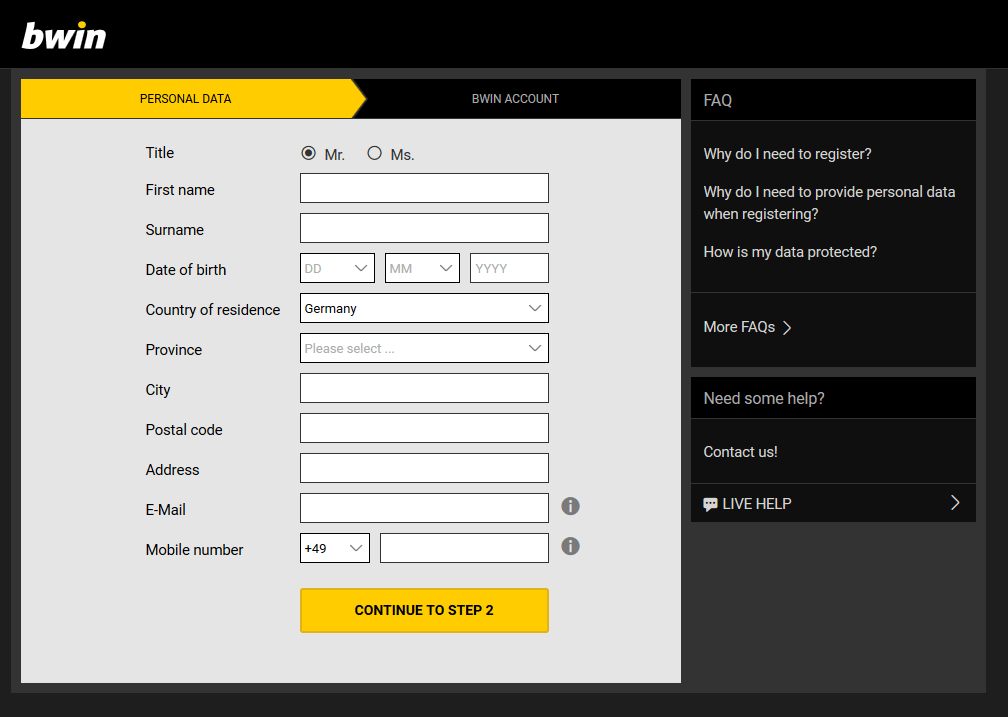Click the 'Date of birth' label
This screenshot has width=1008, height=717.
pos(186,269)
